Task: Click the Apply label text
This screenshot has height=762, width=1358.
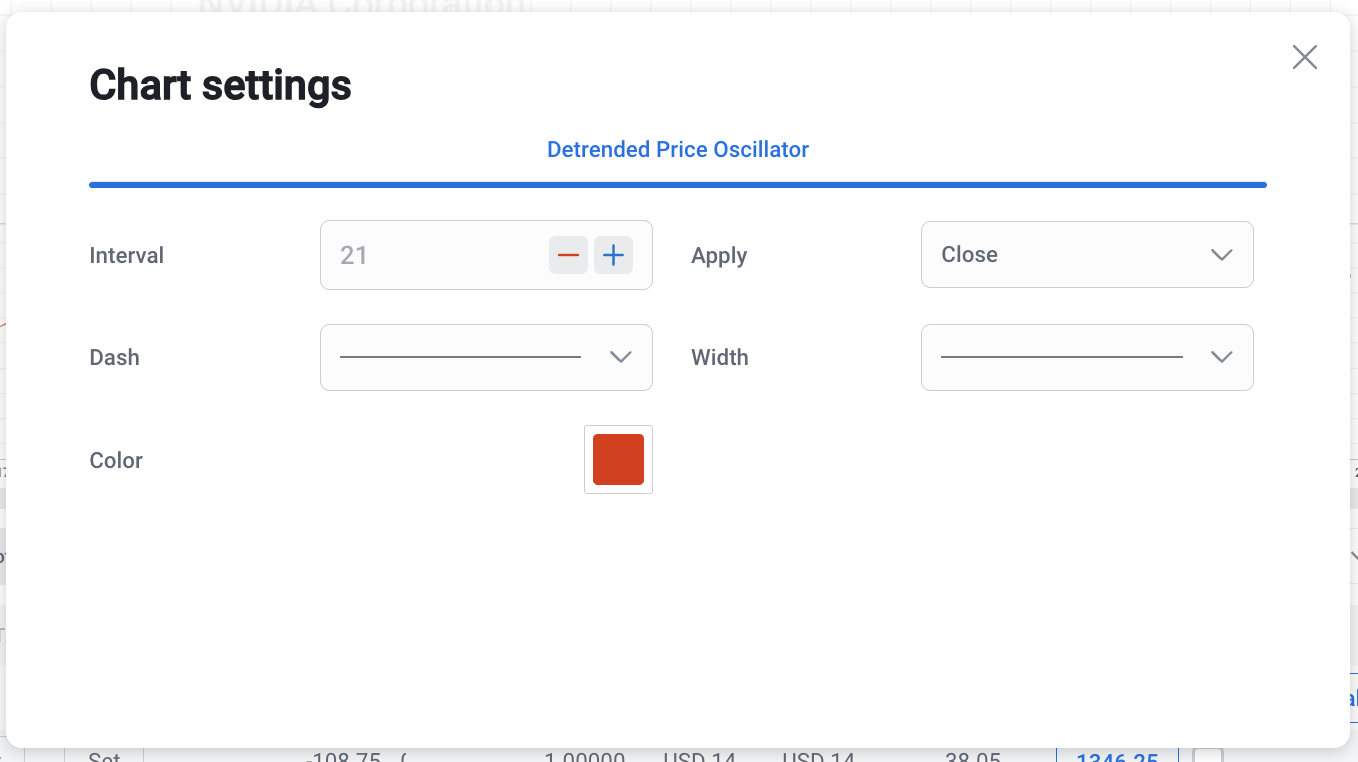Action: [x=719, y=256]
